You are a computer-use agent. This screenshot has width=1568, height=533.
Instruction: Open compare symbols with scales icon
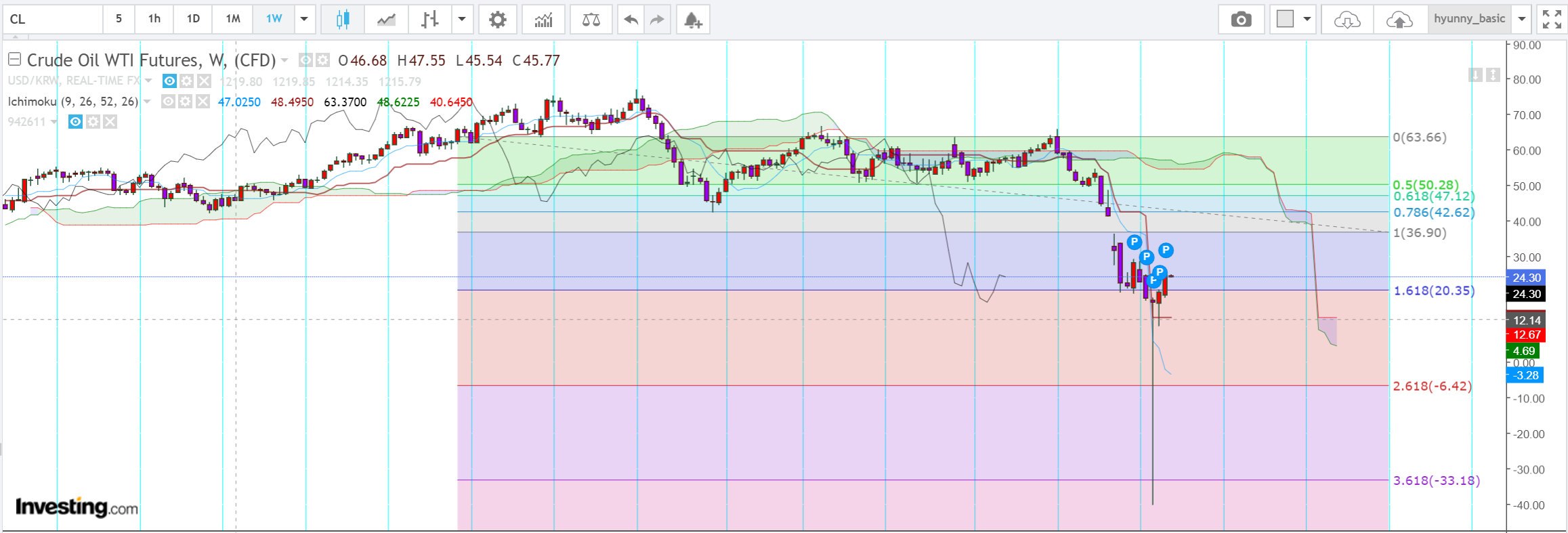pos(591,20)
